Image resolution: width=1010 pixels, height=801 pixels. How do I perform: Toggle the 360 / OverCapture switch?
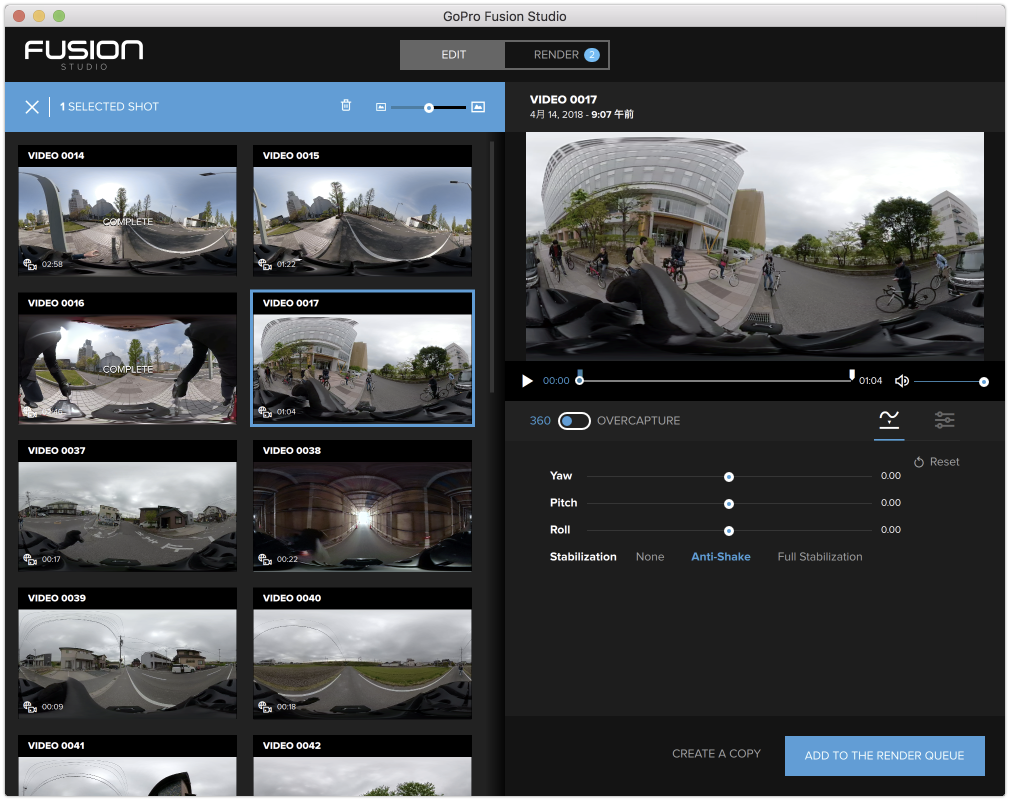point(574,421)
